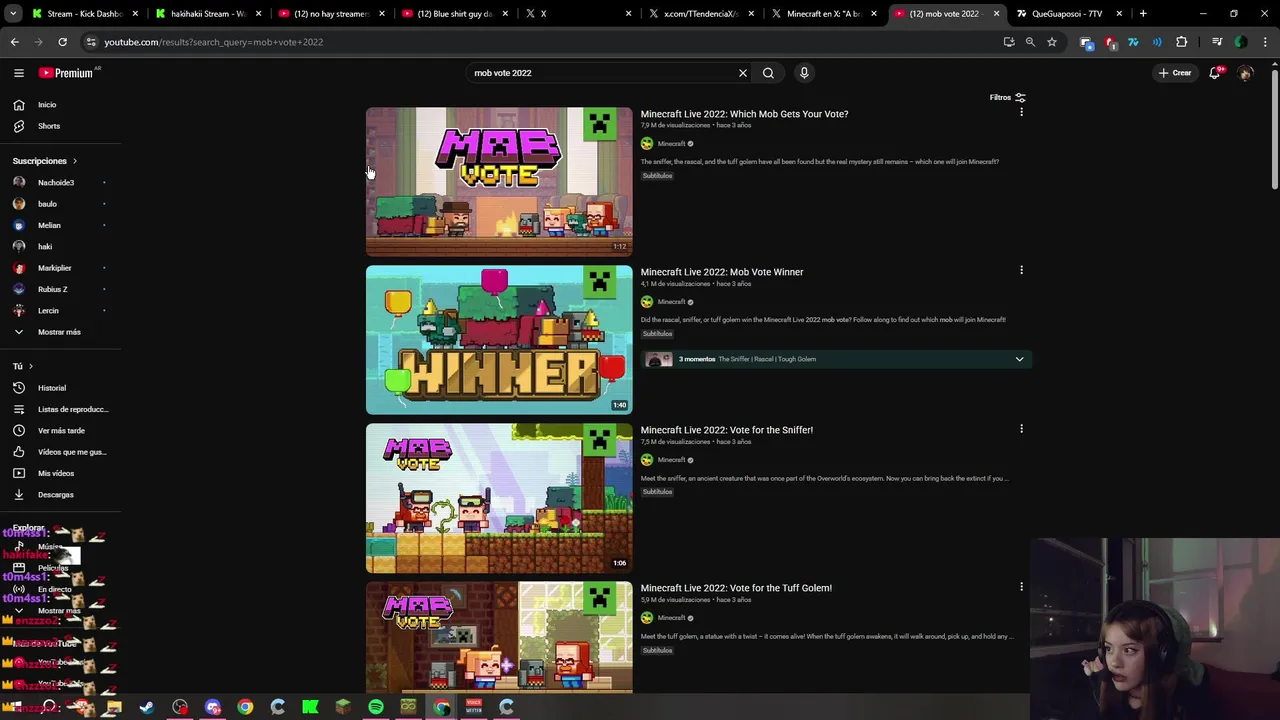Click the Minecraft channel avatar under Mob Vote Winner
Image resolution: width=1280 pixels, height=720 pixels.
tap(647, 302)
